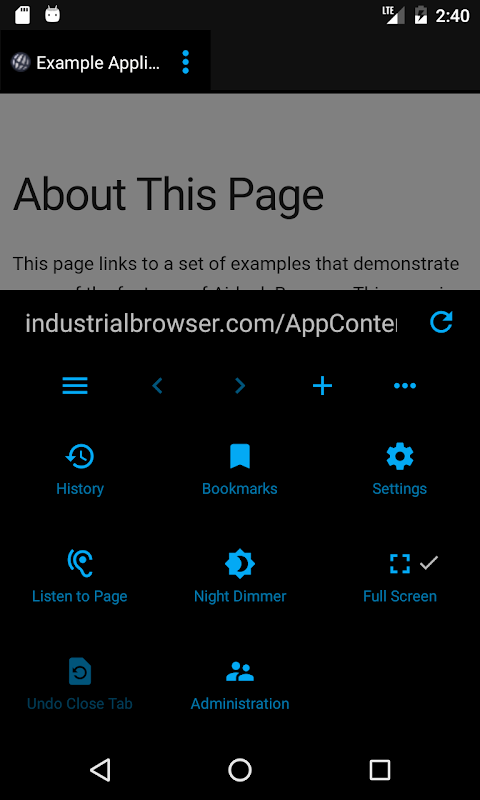The height and width of the screenshot is (800, 480).
Task: Start Listen to Page ear icon
Action: click(x=80, y=563)
